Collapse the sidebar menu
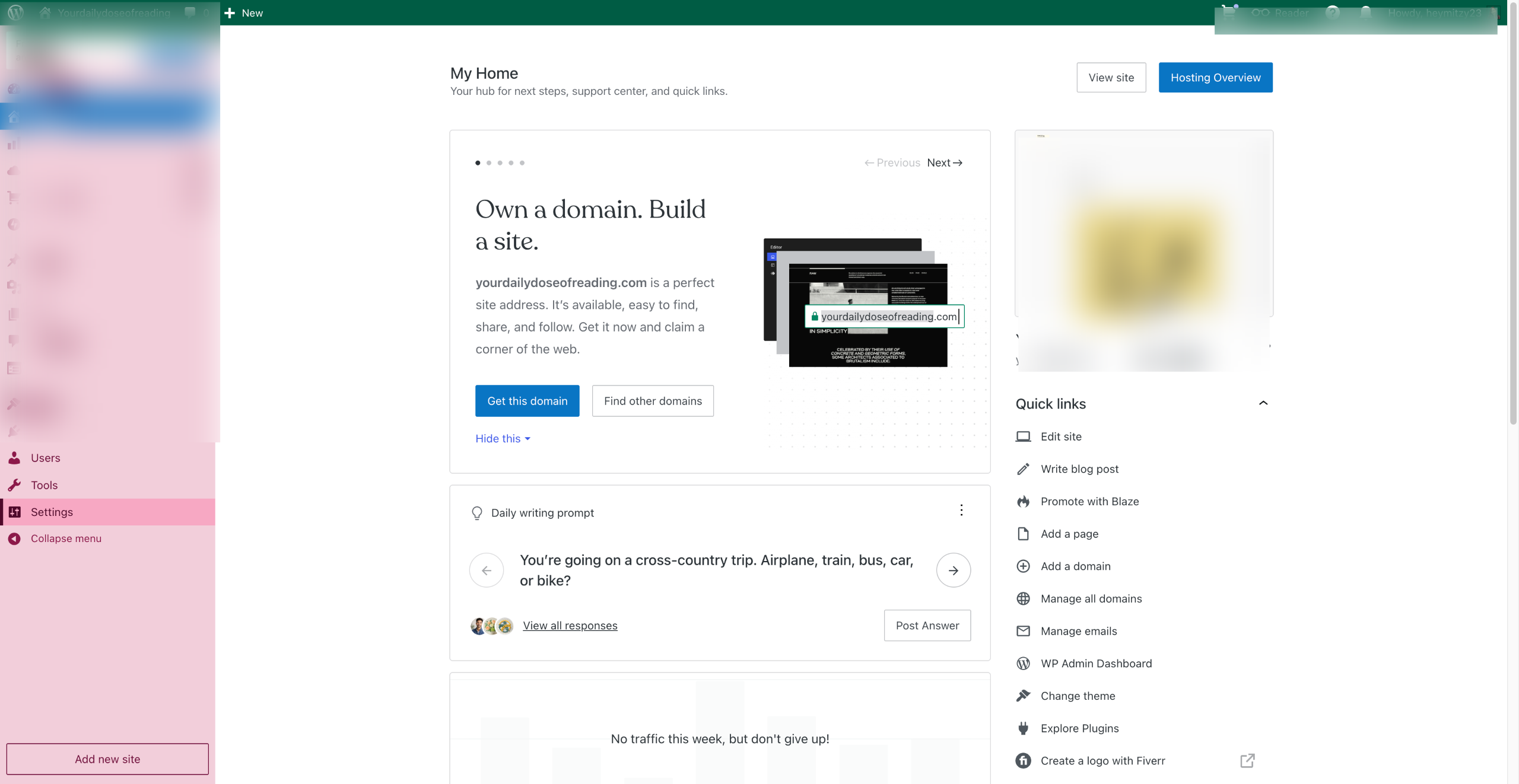The width and height of the screenshot is (1519, 784). tap(66, 538)
